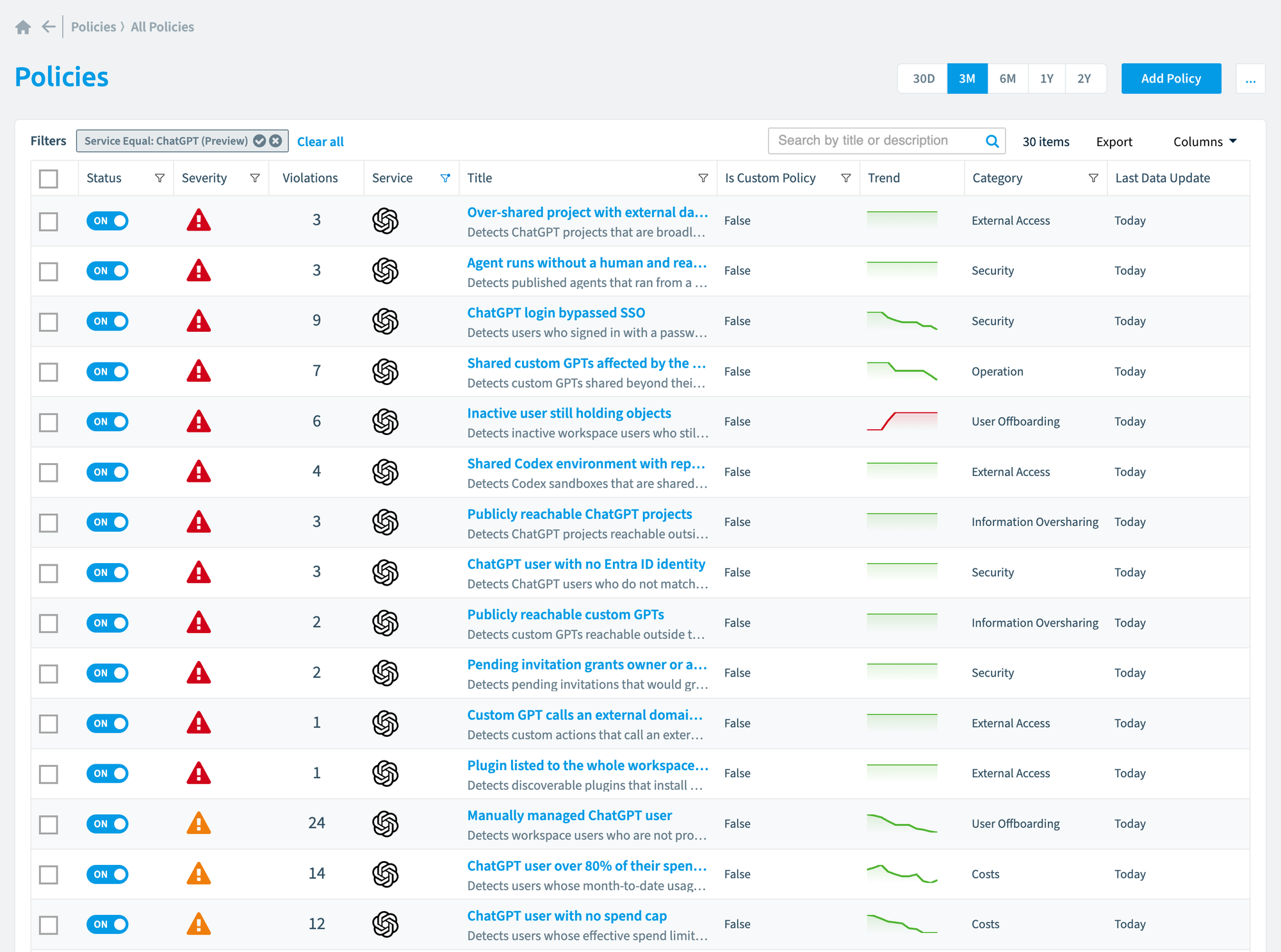The height and width of the screenshot is (952, 1281).
Task: Click the trend sparkline for ChatGPT user over 80% spend
Action: 902,874
